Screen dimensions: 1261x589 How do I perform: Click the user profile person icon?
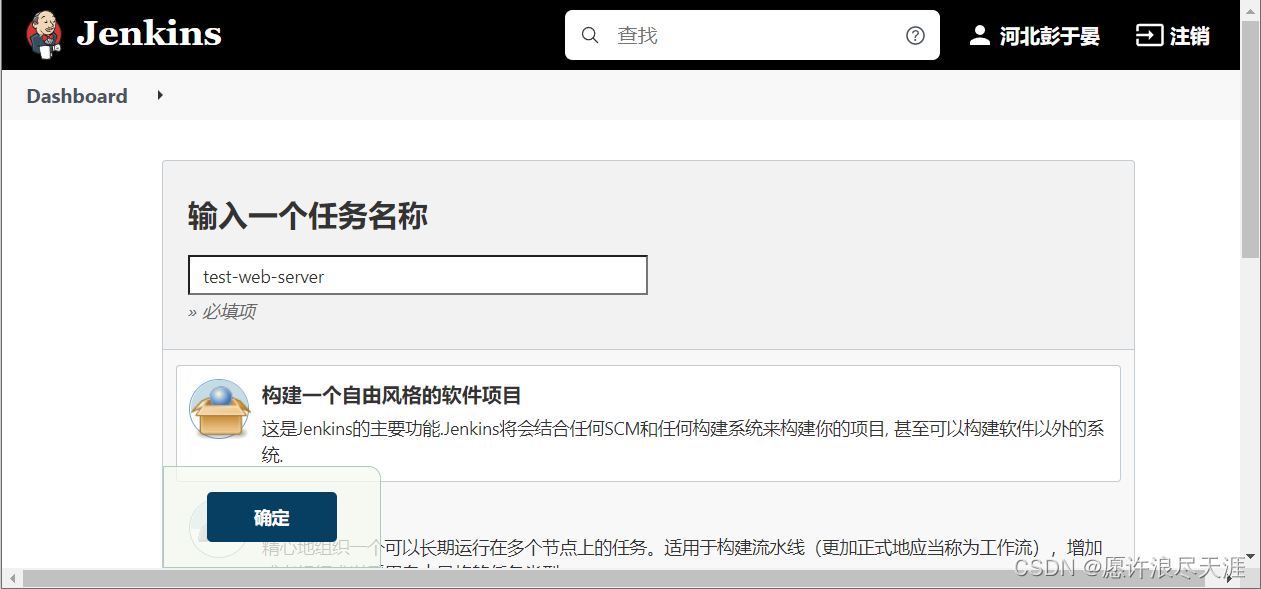[x=980, y=36]
